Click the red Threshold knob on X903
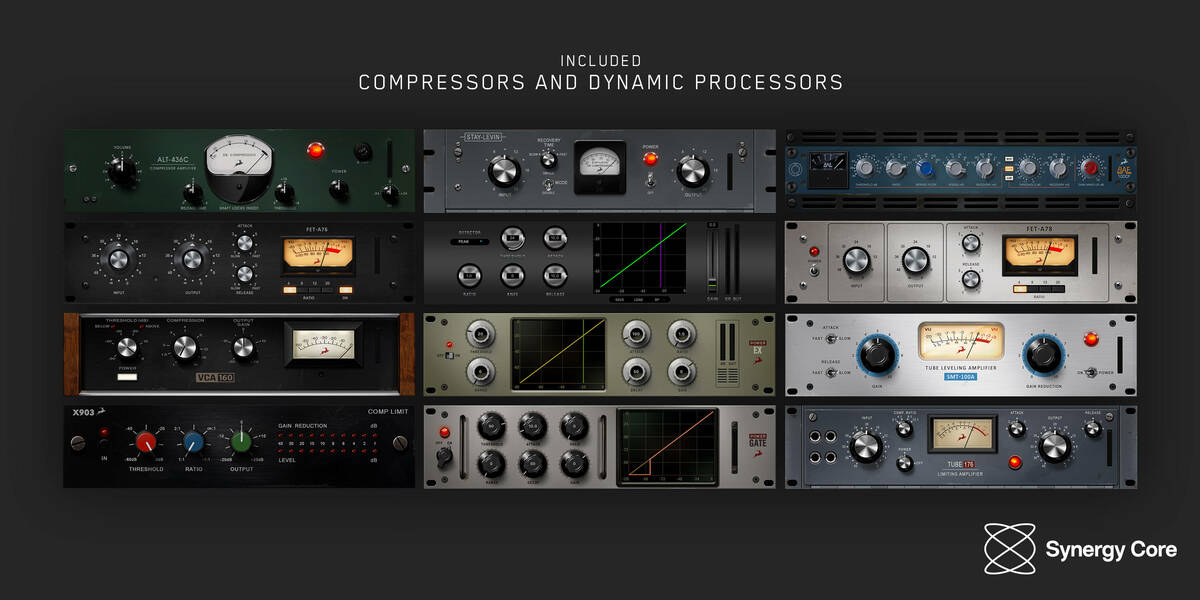Screen dimensions: 1200x600 (146, 442)
